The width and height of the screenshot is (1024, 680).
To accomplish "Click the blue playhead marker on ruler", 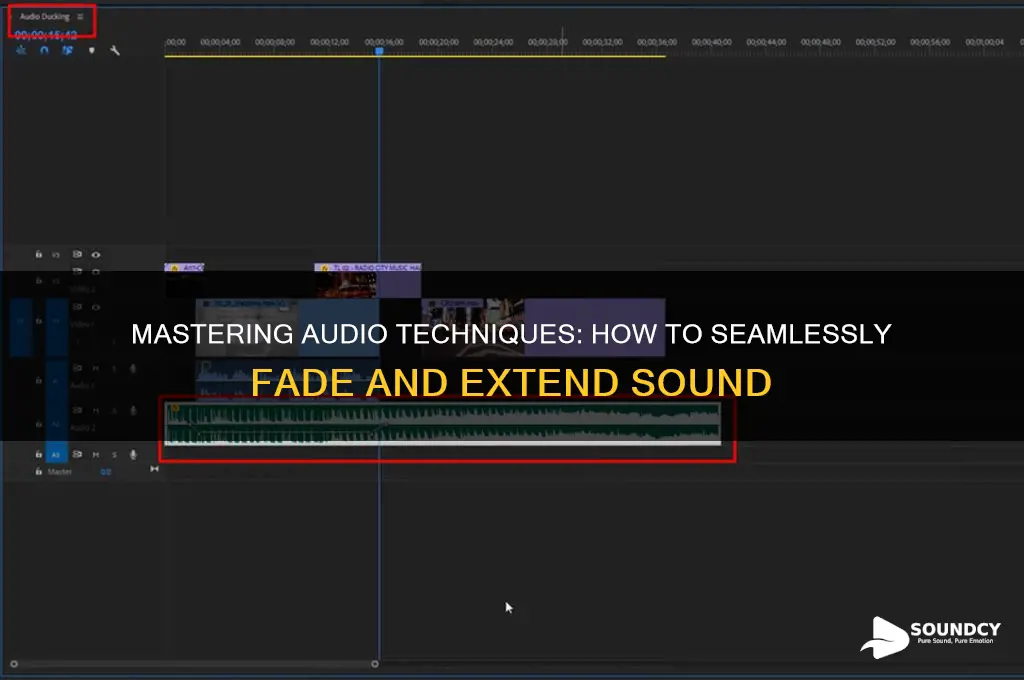I will click(379, 51).
